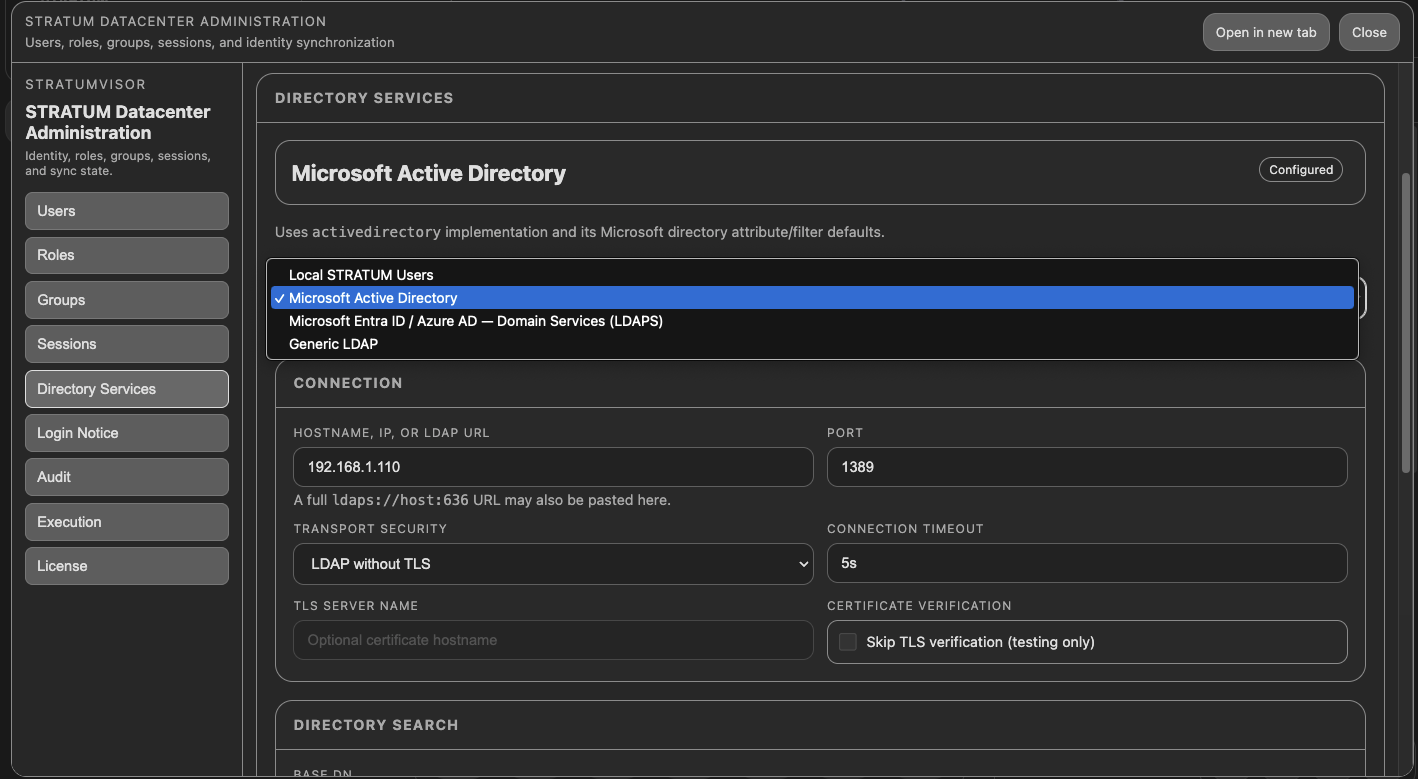Open the Transport Security dropdown
1418x779 pixels.
pos(553,564)
